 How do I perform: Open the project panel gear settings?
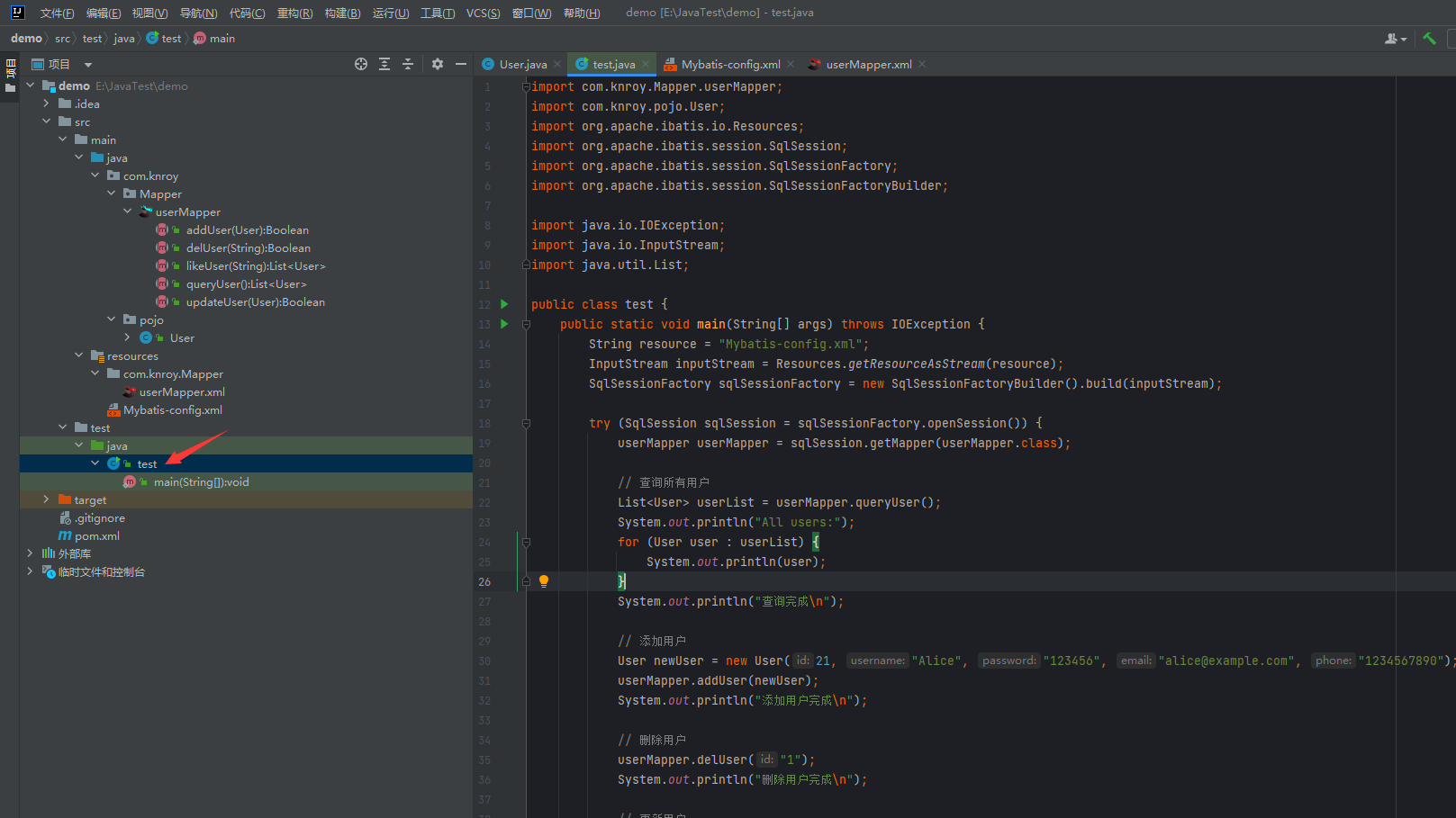[x=438, y=64]
